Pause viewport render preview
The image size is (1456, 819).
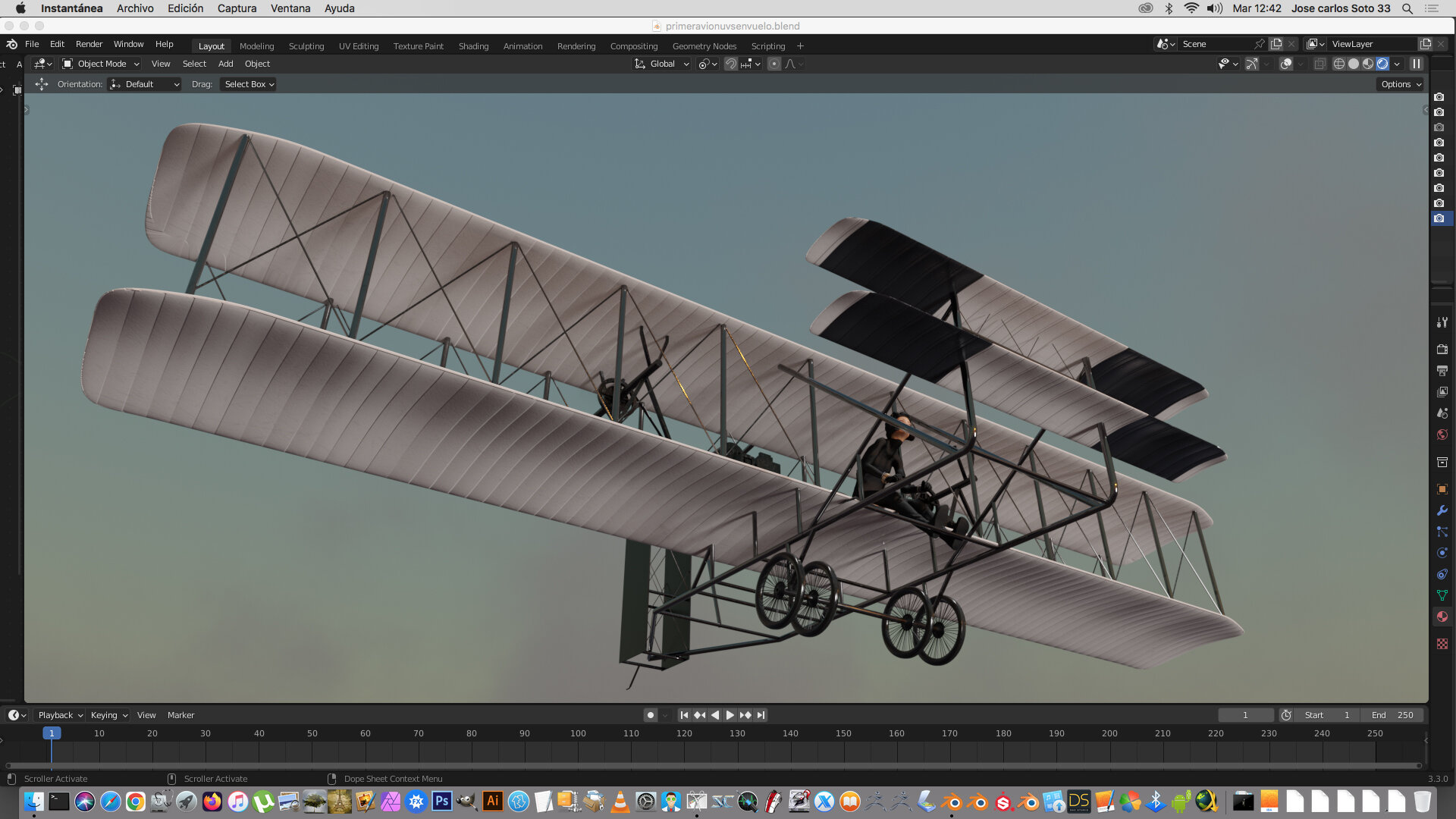tap(1416, 64)
